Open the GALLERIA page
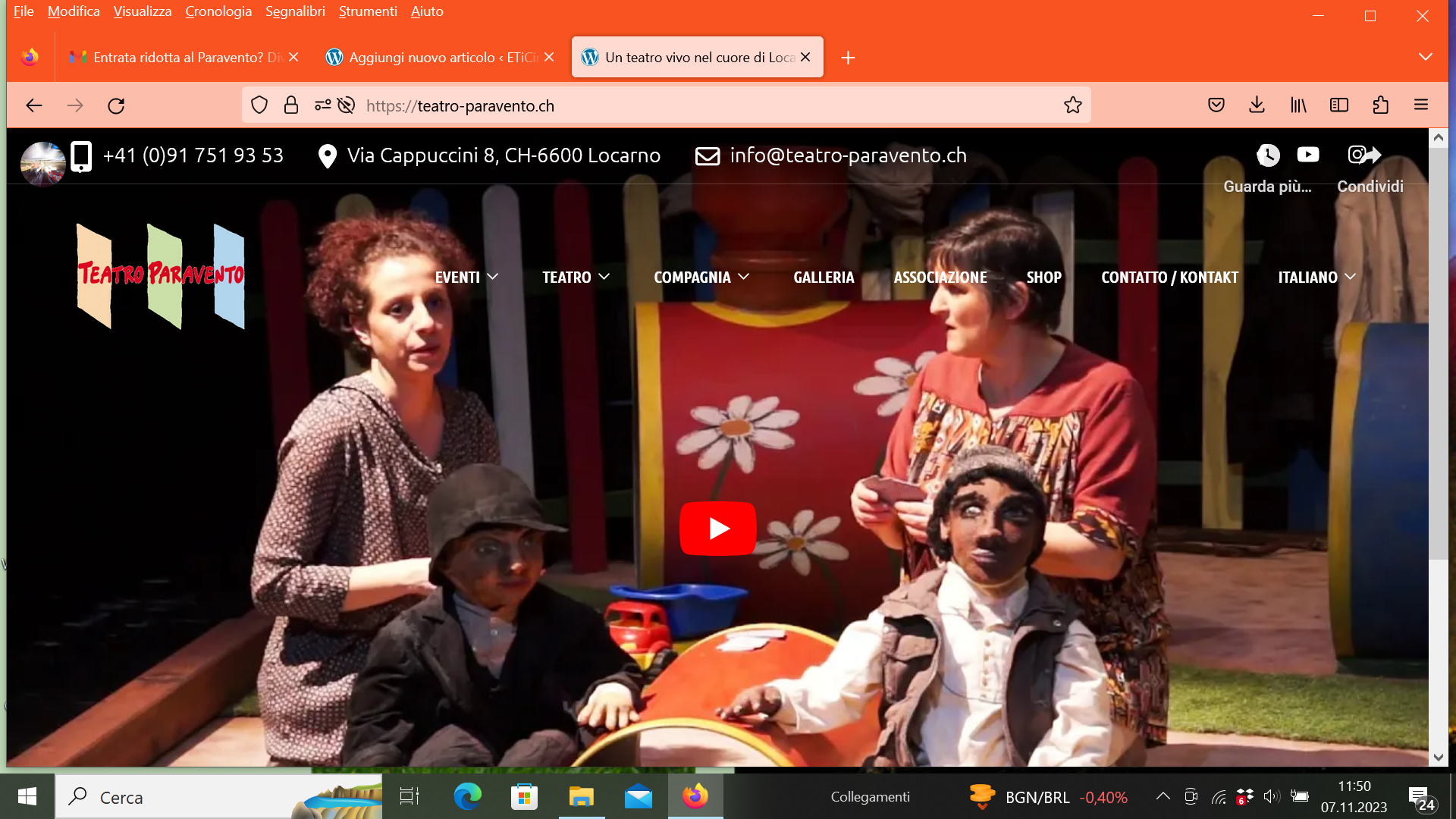The image size is (1456, 819). pos(824,278)
